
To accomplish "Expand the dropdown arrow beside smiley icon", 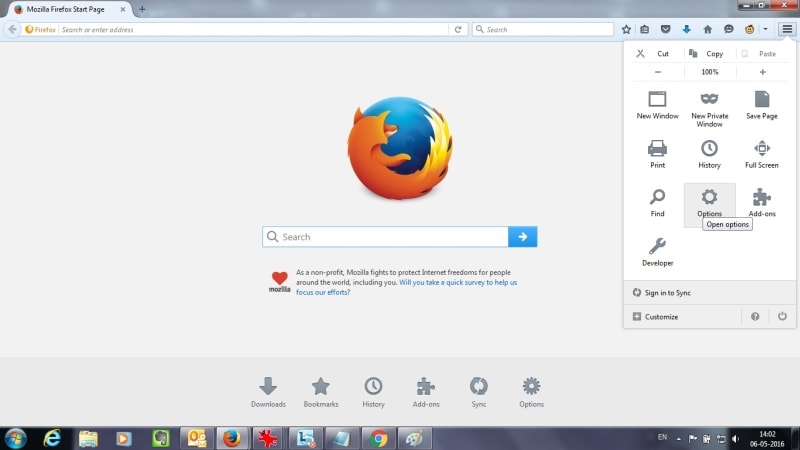I will (x=765, y=30).
